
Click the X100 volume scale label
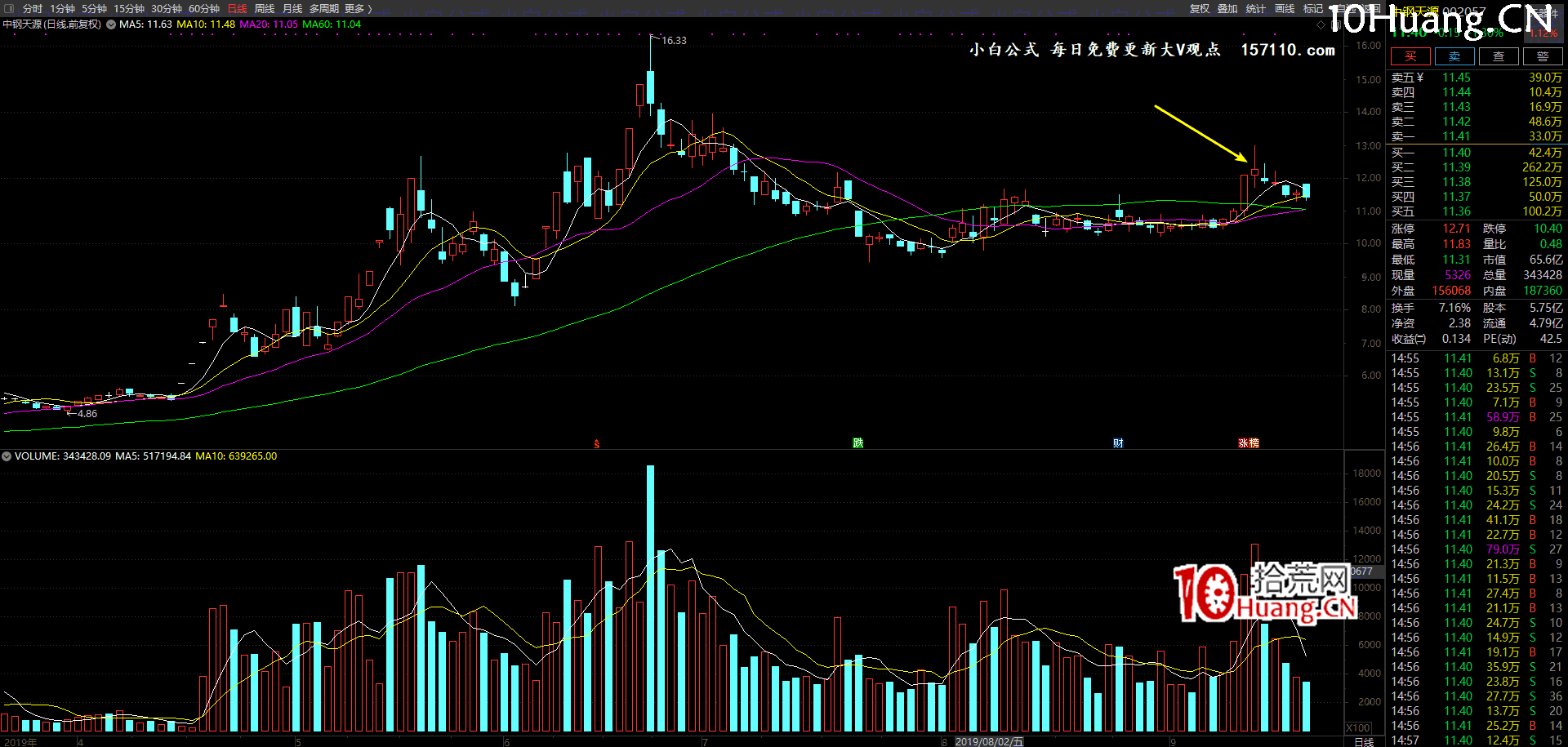(x=1358, y=727)
